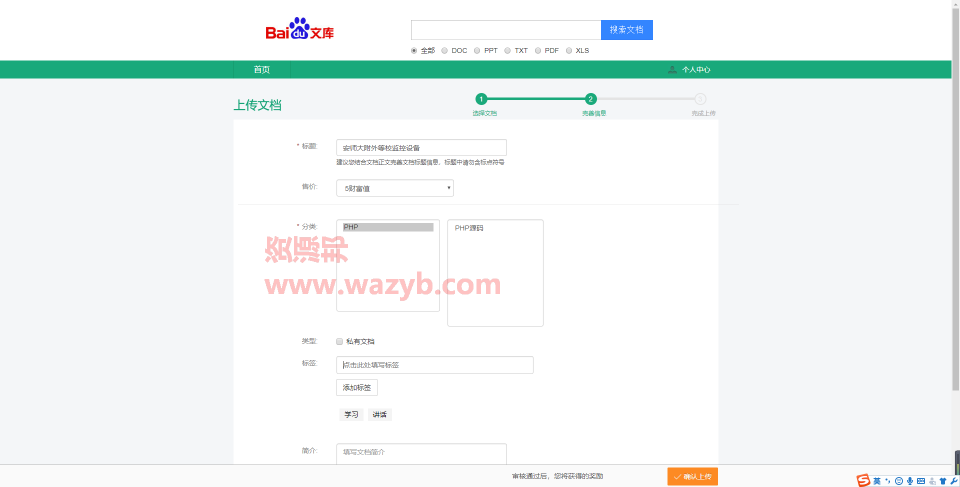960x487 pixels.
Task: Open the Sogou emoji face icon
Action: click(x=899, y=481)
